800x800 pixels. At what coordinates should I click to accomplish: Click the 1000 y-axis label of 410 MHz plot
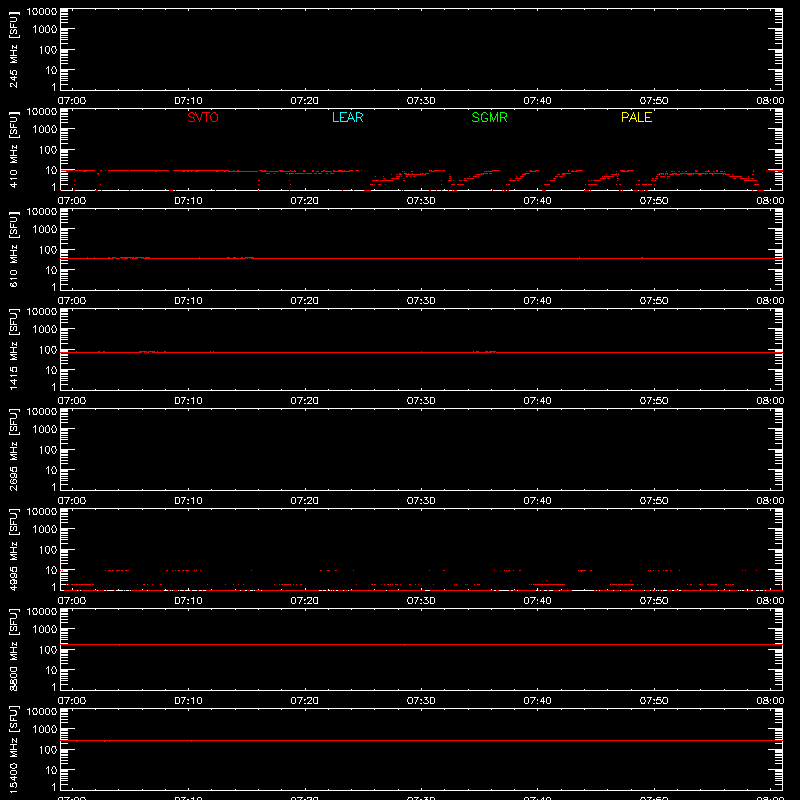click(45, 130)
